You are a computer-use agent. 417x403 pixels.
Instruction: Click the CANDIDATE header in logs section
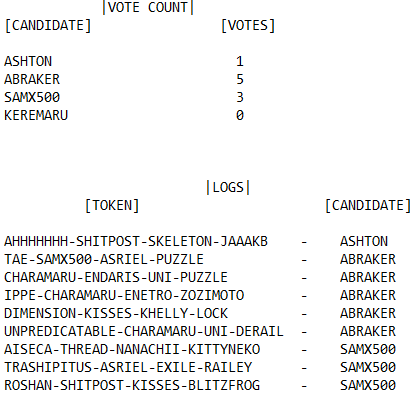pyautogui.click(x=368, y=205)
